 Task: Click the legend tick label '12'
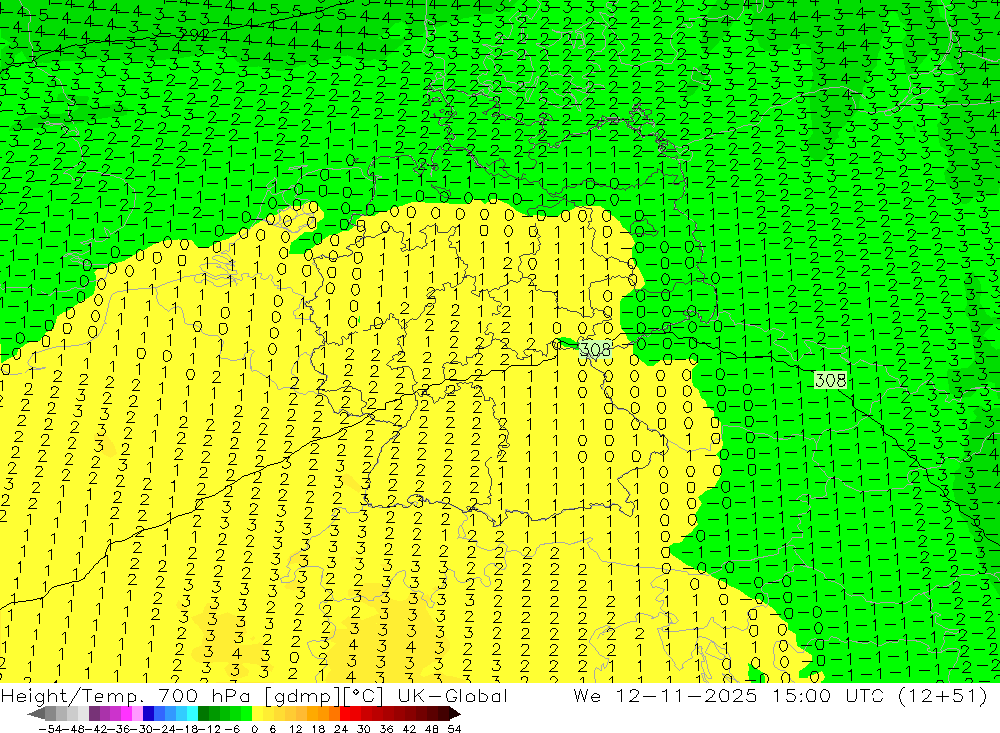click(295, 729)
